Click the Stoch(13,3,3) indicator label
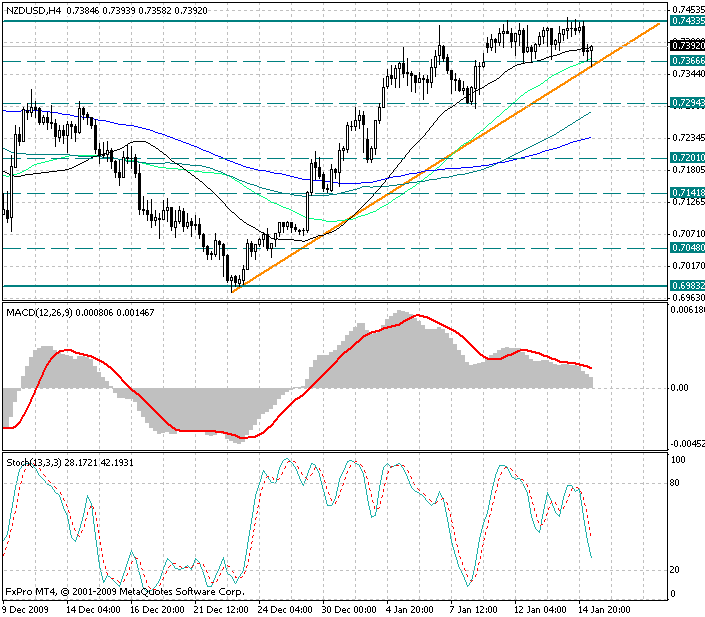The image size is (705, 617). [34, 462]
